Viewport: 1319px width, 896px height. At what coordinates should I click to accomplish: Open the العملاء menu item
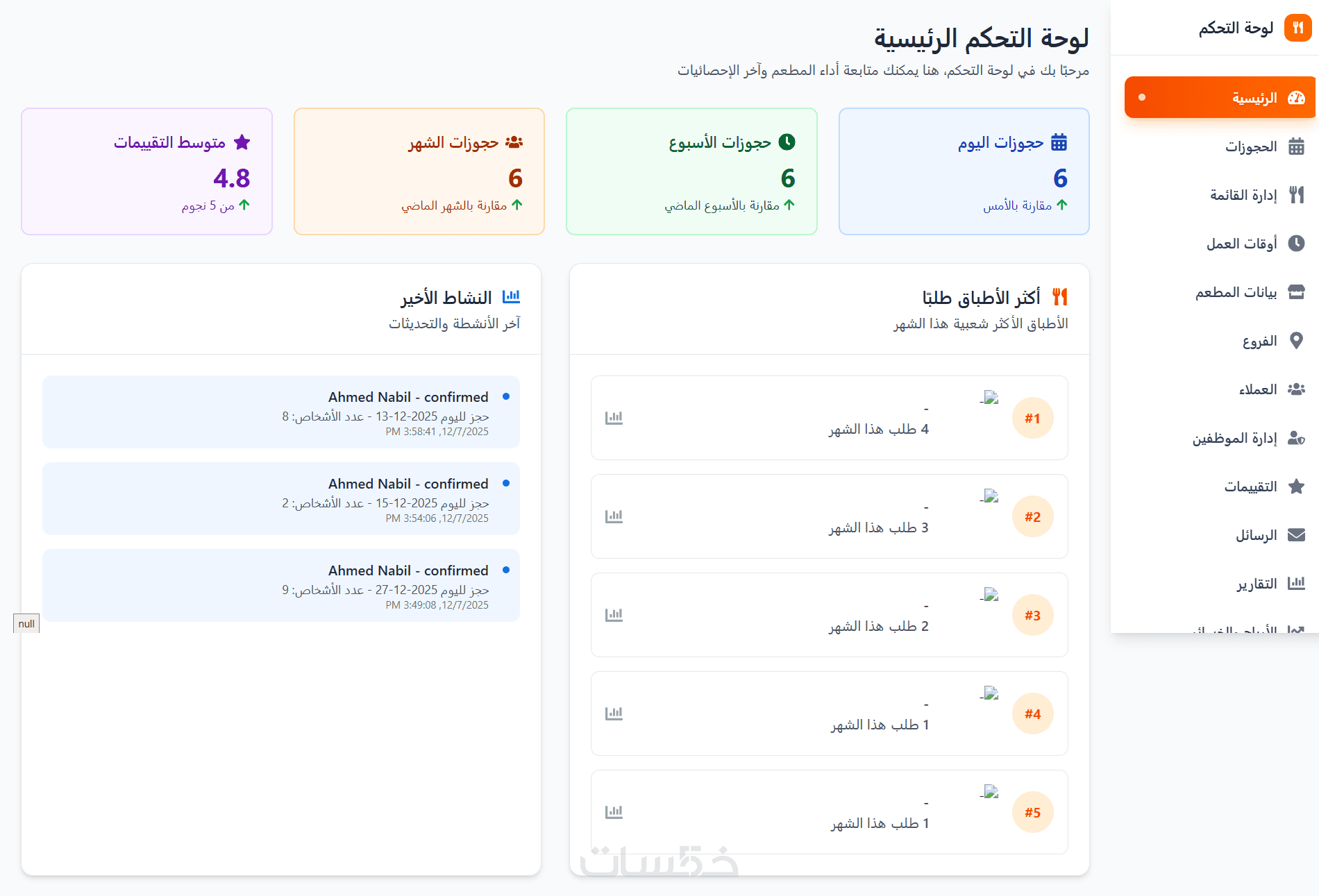tap(1257, 389)
